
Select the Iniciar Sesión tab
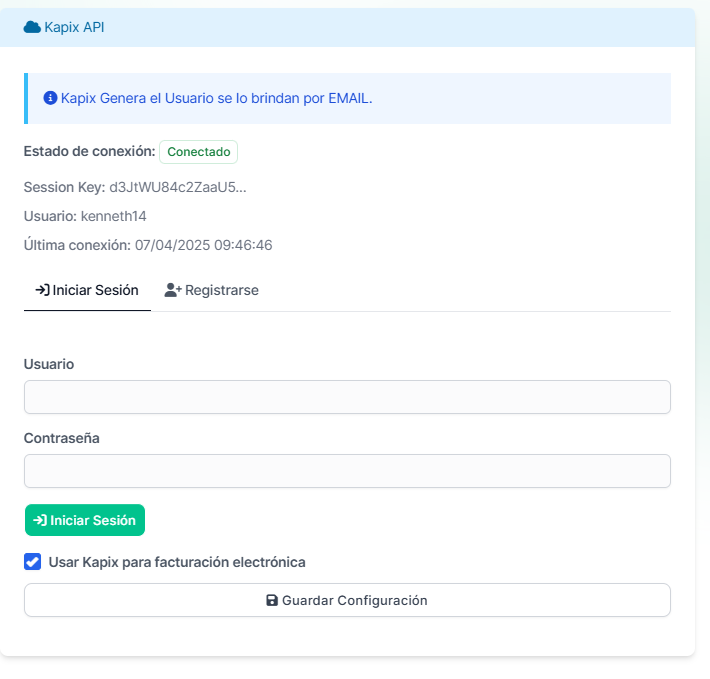click(x=87, y=290)
